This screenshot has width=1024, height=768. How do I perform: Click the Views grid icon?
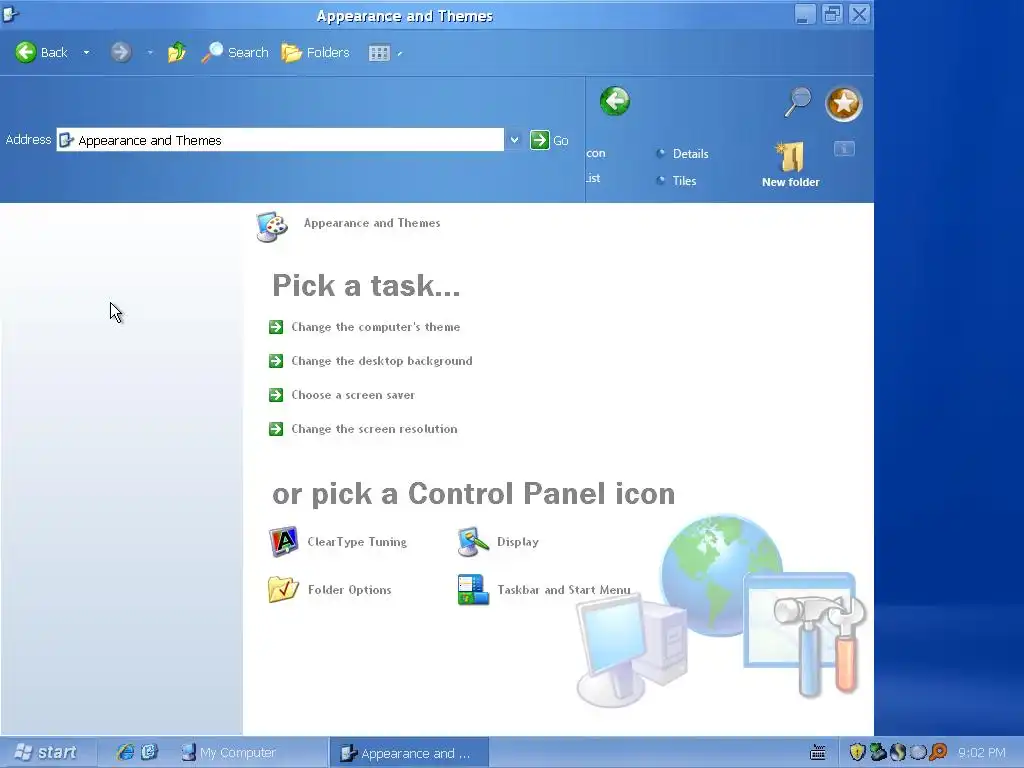tap(379, 53)
